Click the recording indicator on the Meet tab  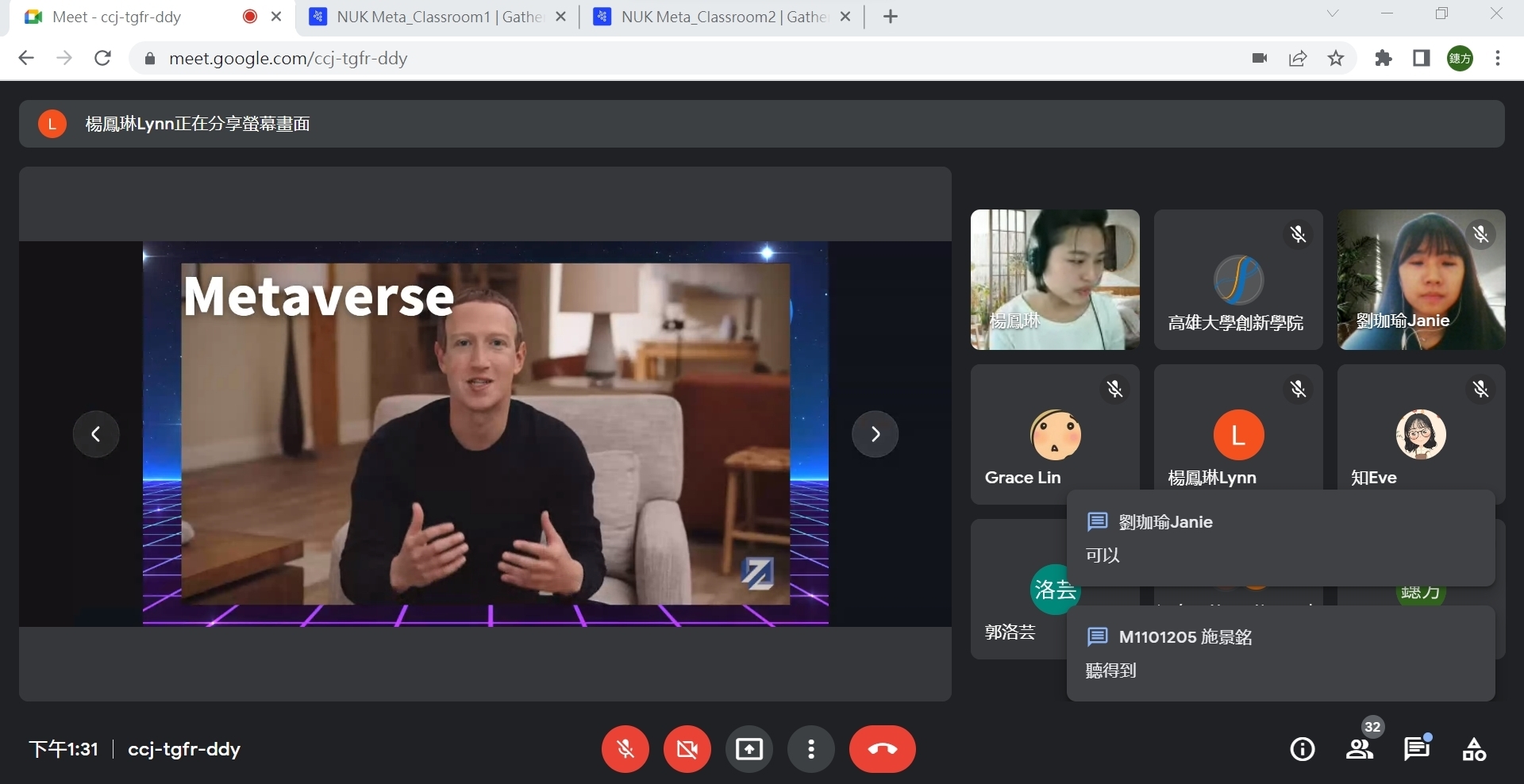point(250,17)
